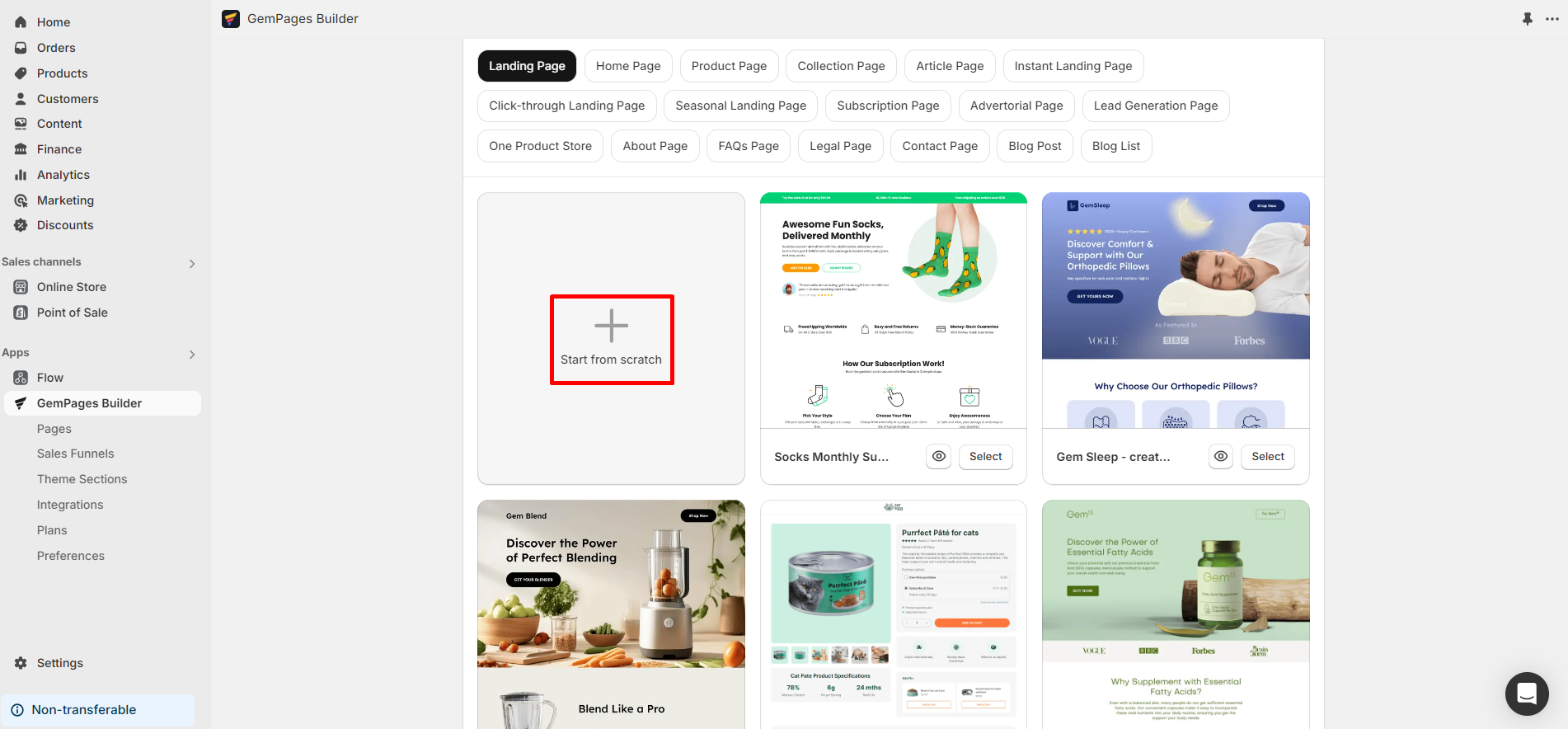Click the Analytics sidebar icon
This screenshot has width=1568, height=729.
(x=21, y=175)
